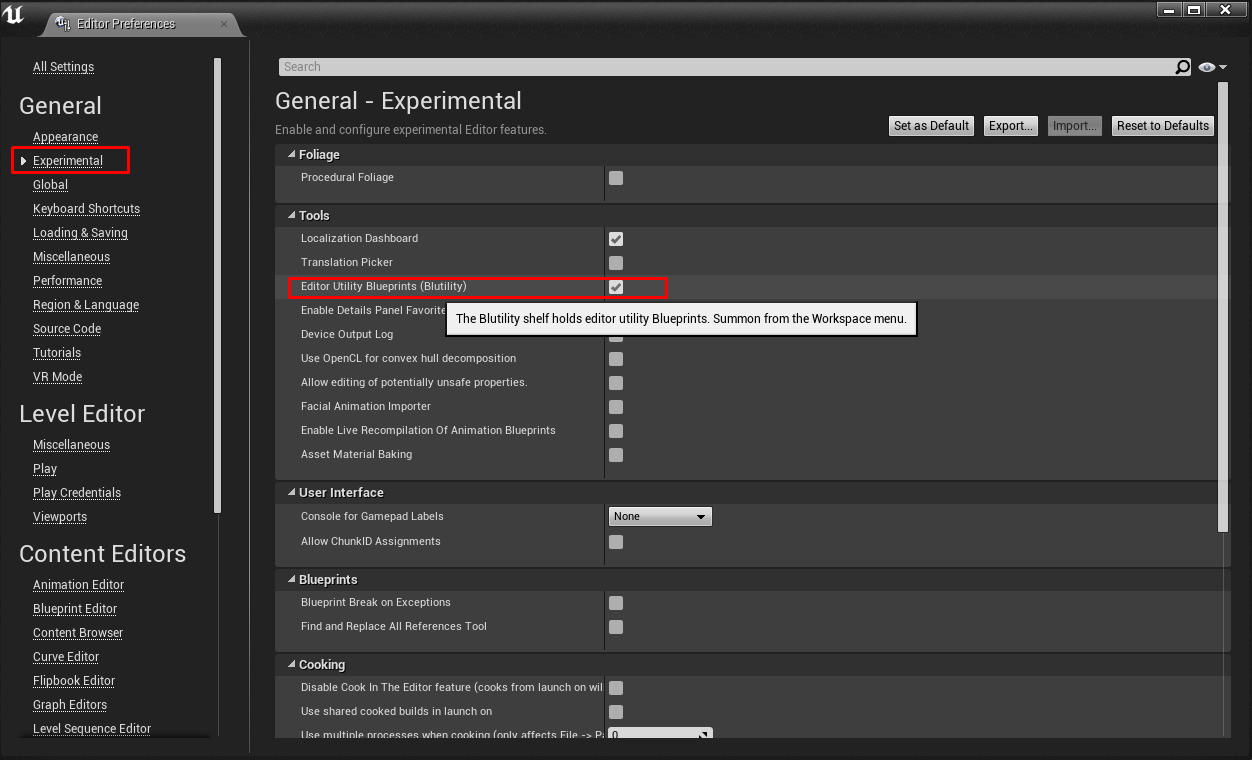Screen dimensions: 1252x760
Task: Open the view options eye icon
Action: point(1212,67)
